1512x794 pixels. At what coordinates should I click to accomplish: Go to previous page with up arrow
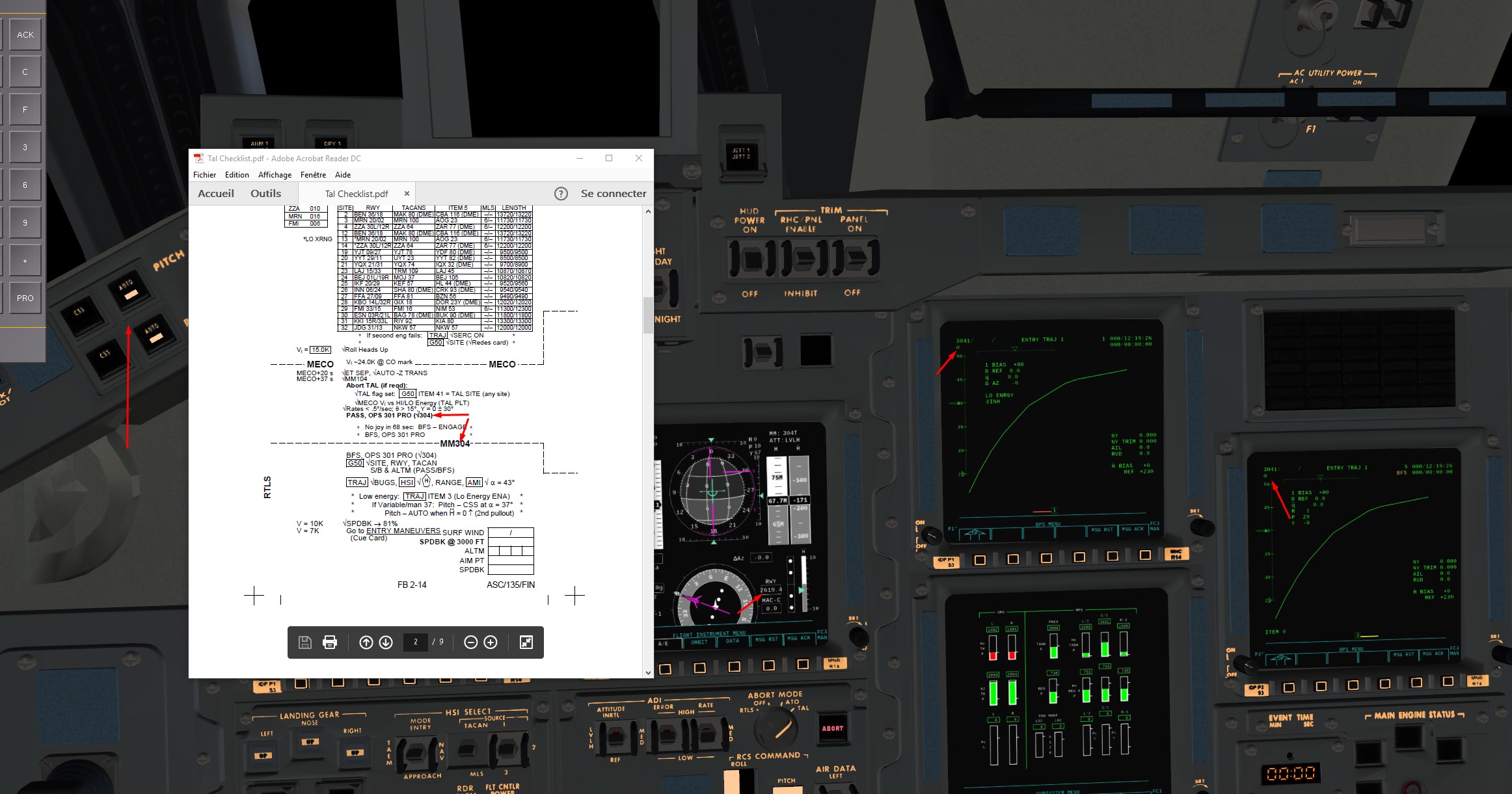tap(366, 642)
